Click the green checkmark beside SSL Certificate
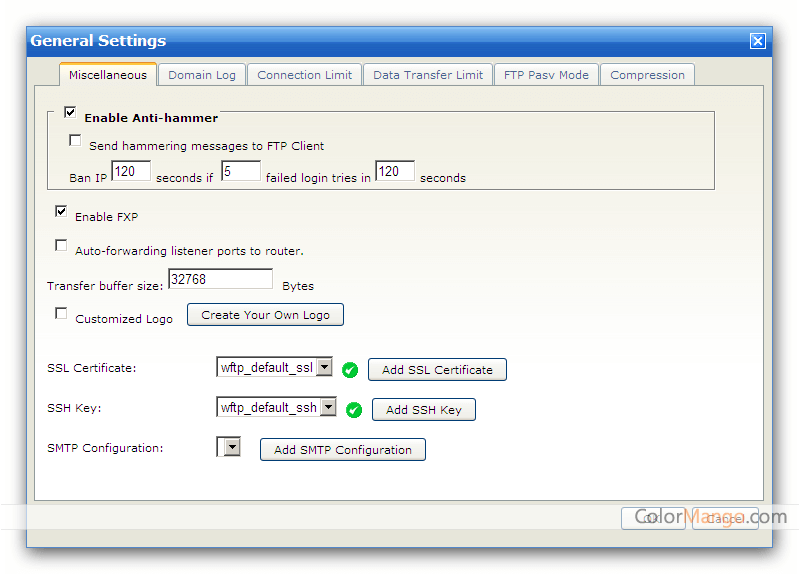This screenshot has height=574, width=799. click(349, 370)
